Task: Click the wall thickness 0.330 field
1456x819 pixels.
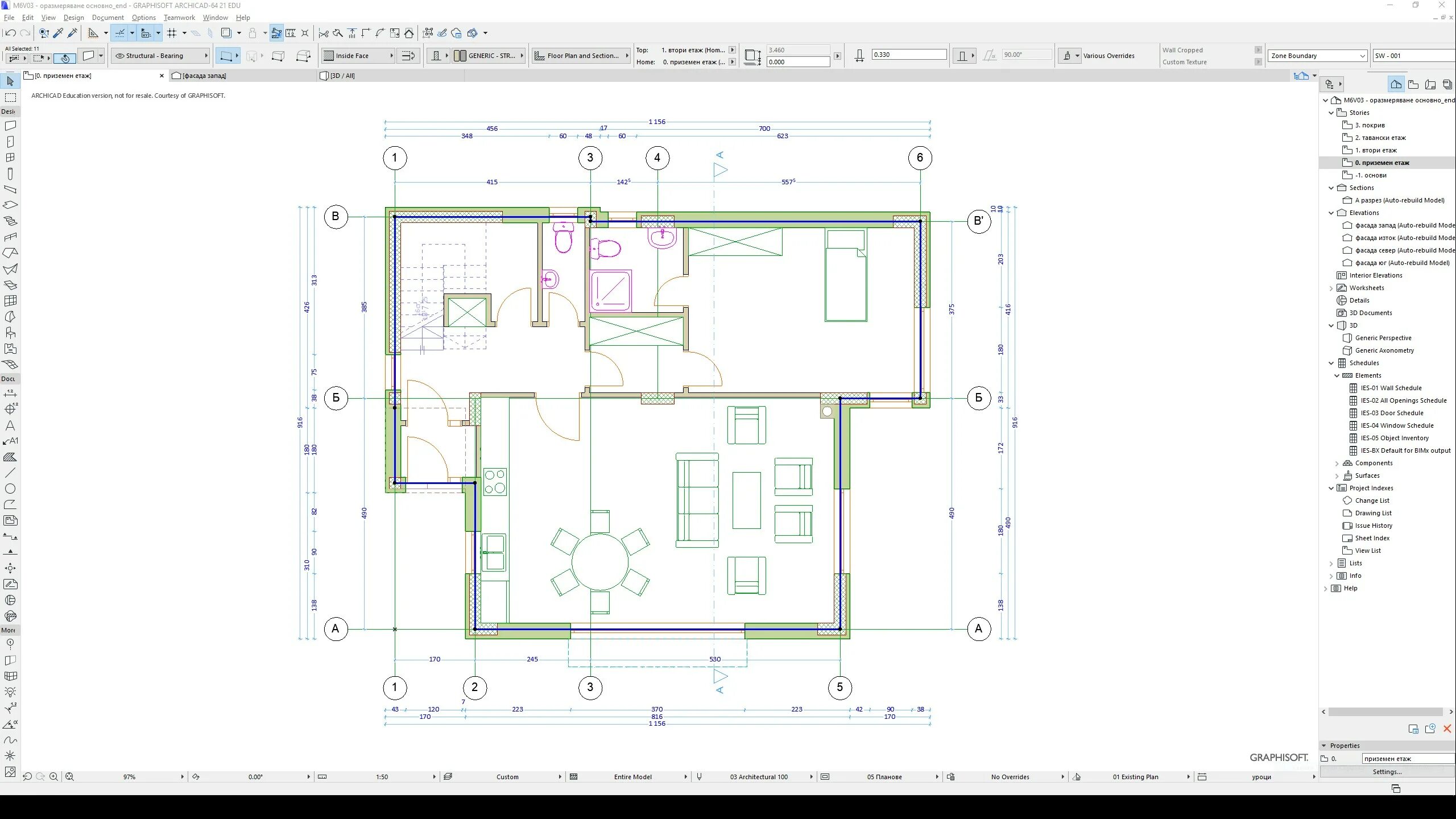Action: point(908,55)
